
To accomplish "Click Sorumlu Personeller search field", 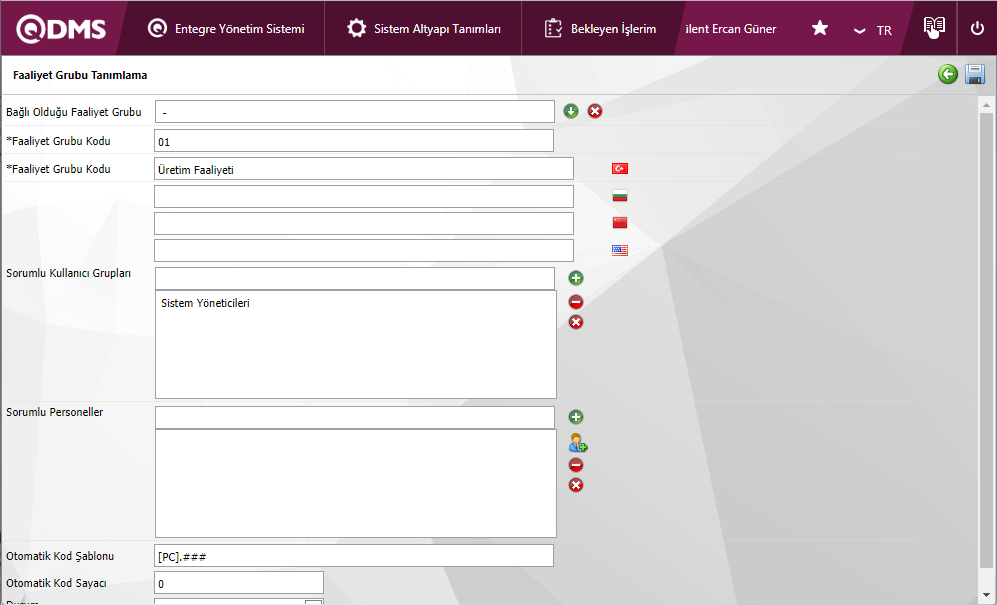I will point(355,417).
